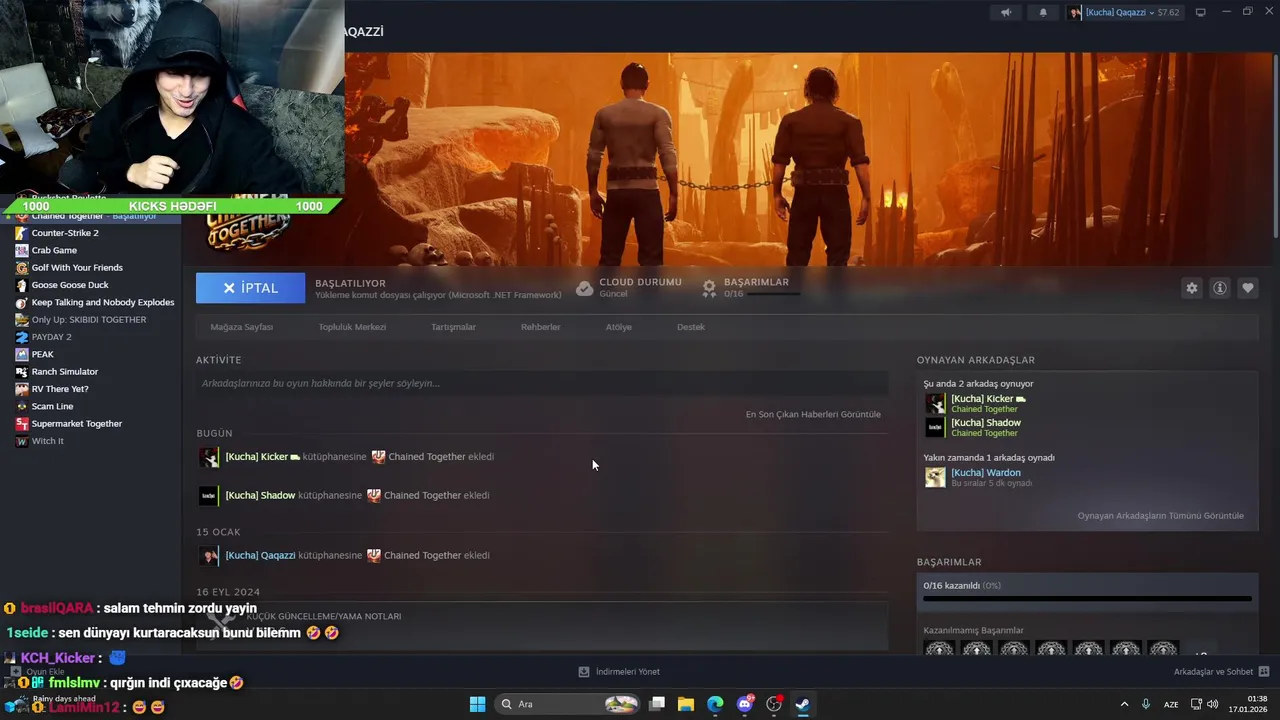Image resolution: width=1280 pixels, height=720 pixels.
Task: Click the Steam taskbar icon
Action: tap(802, 704)
